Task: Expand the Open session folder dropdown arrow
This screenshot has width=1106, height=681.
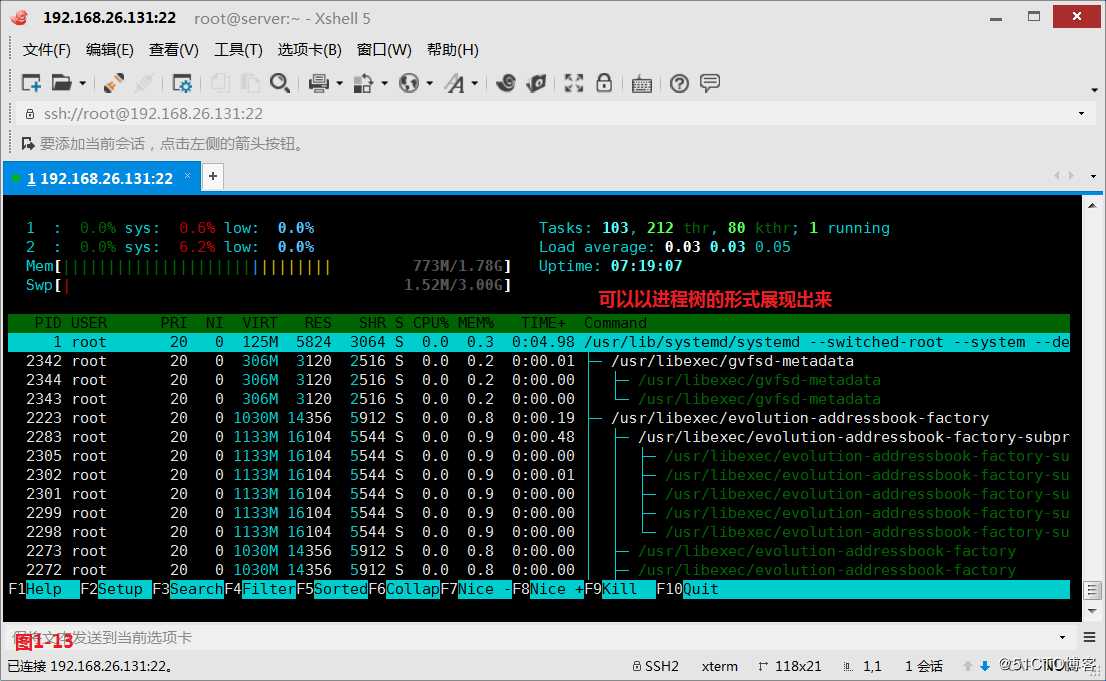Action: tap(83, 83)
